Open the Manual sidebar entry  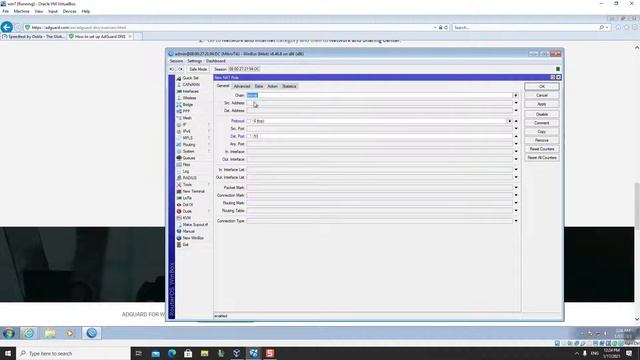(189, 231)
